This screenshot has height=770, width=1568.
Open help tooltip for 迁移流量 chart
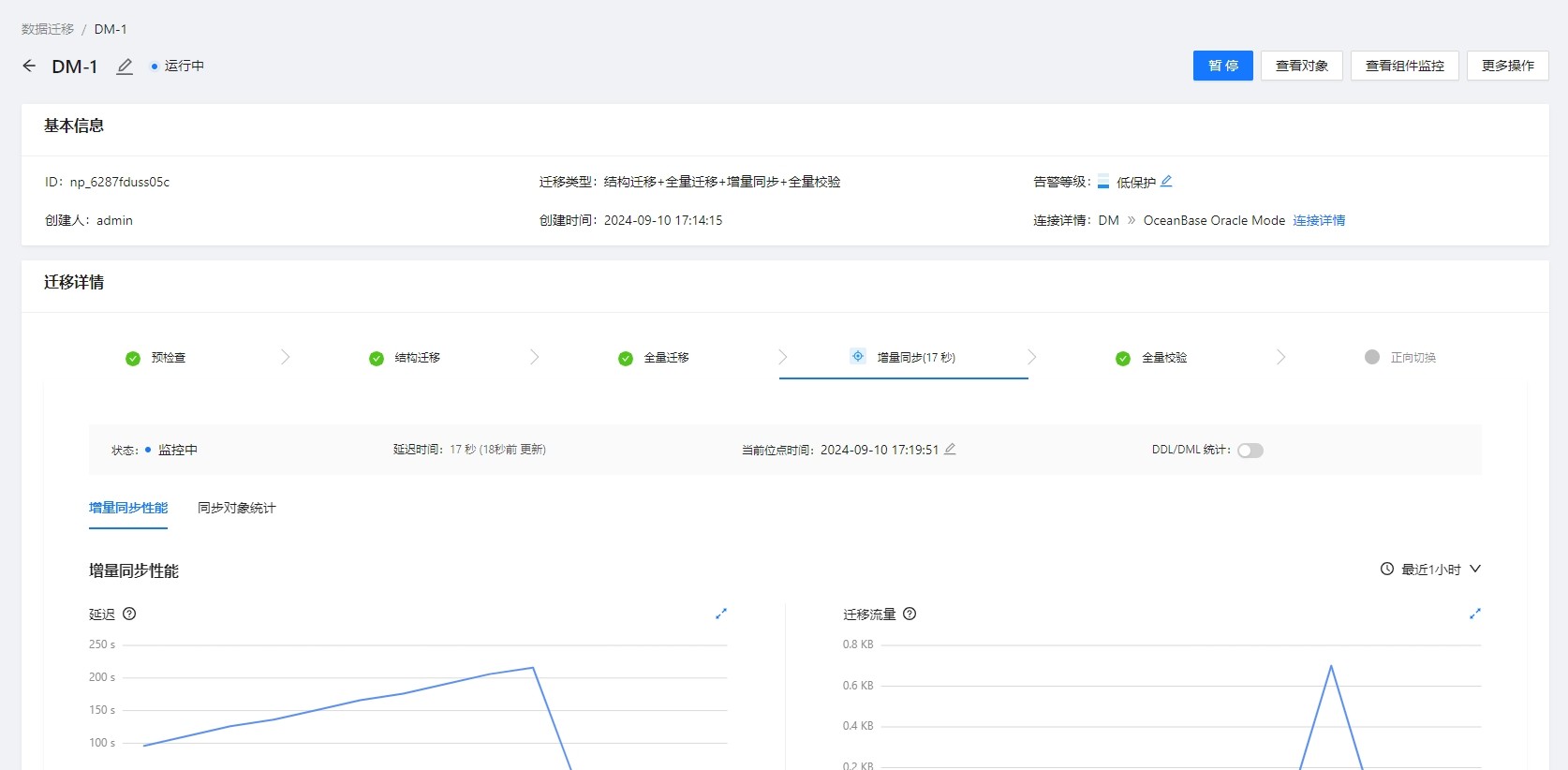pyautogui.click(x=910, y=615)
